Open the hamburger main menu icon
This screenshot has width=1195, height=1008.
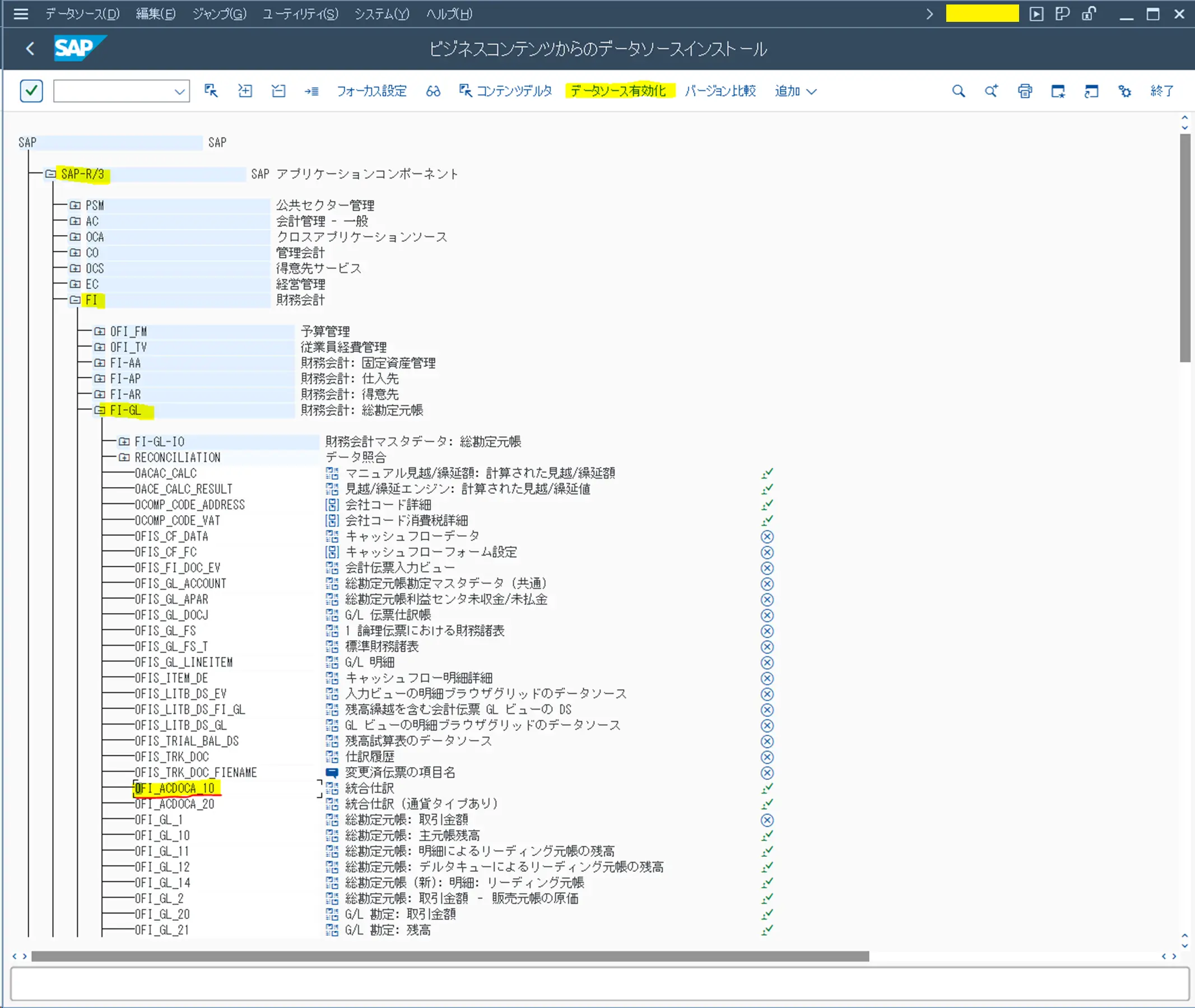coord(21,13)
